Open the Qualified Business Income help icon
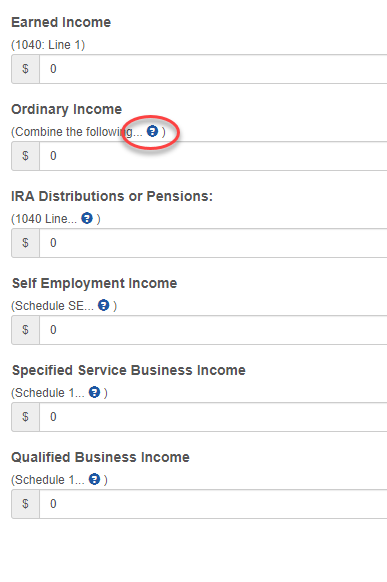The height and width of the screenshot is (582, 387). click(94, 479)
